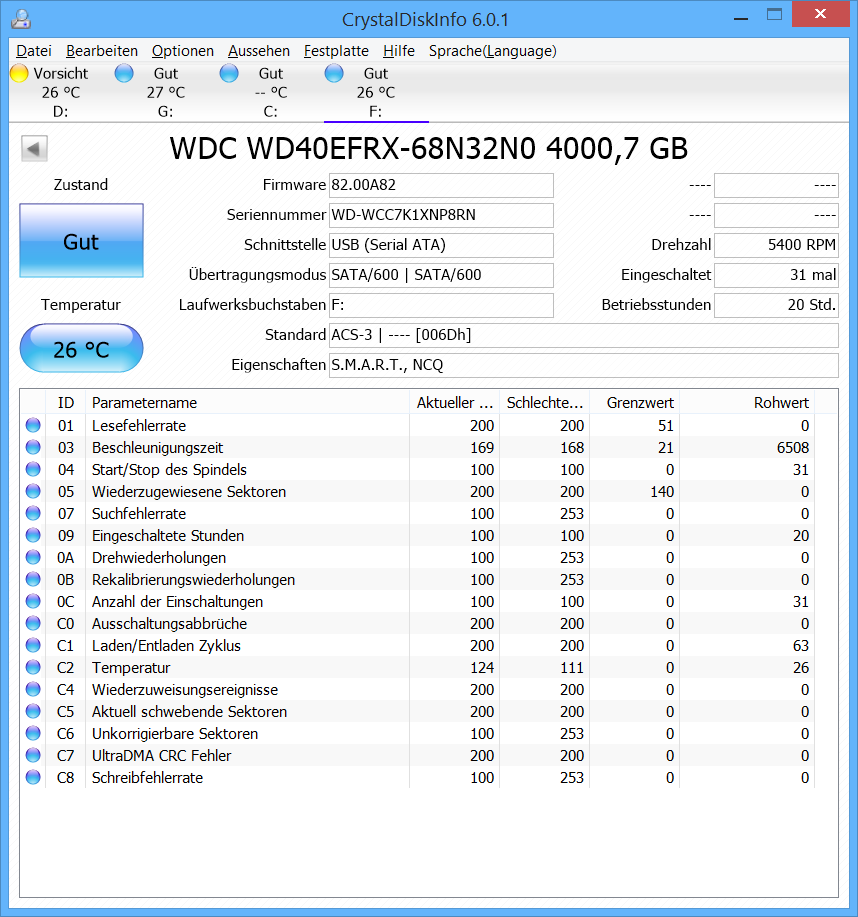The width and height of the screenshot is (858, 917).
Task: Click the CrystalDiskInfo app icon in title bar
Action: pos(21,19)
